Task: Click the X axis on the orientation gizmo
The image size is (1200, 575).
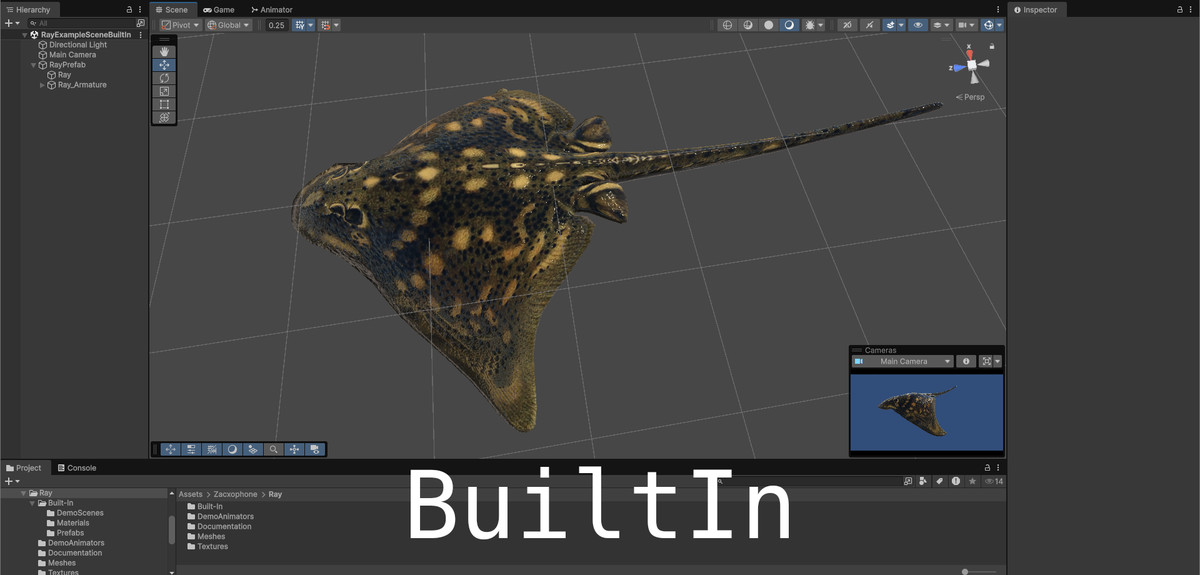Action: (x=969, y=54)
